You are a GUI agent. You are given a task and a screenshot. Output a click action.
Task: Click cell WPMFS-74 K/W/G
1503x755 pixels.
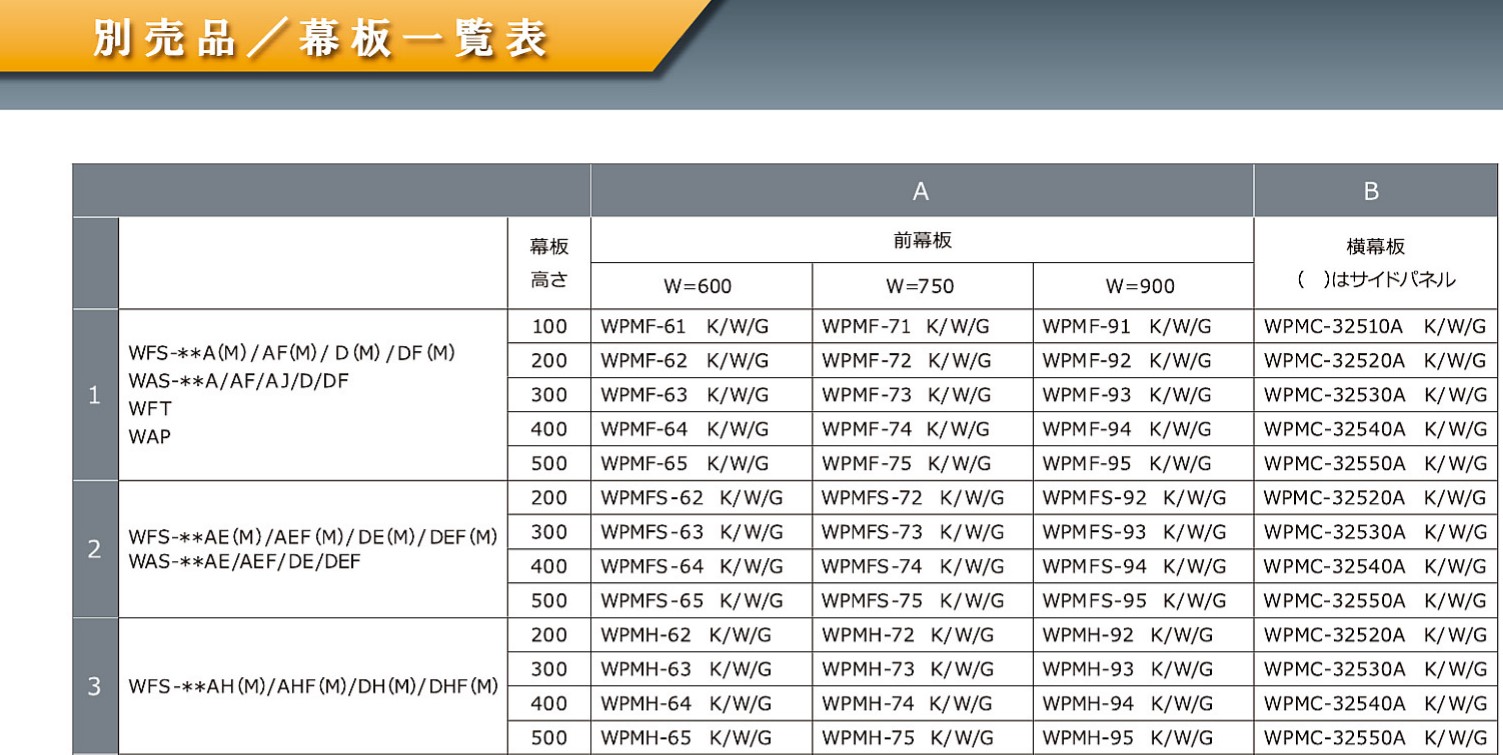tap(922, 566)
